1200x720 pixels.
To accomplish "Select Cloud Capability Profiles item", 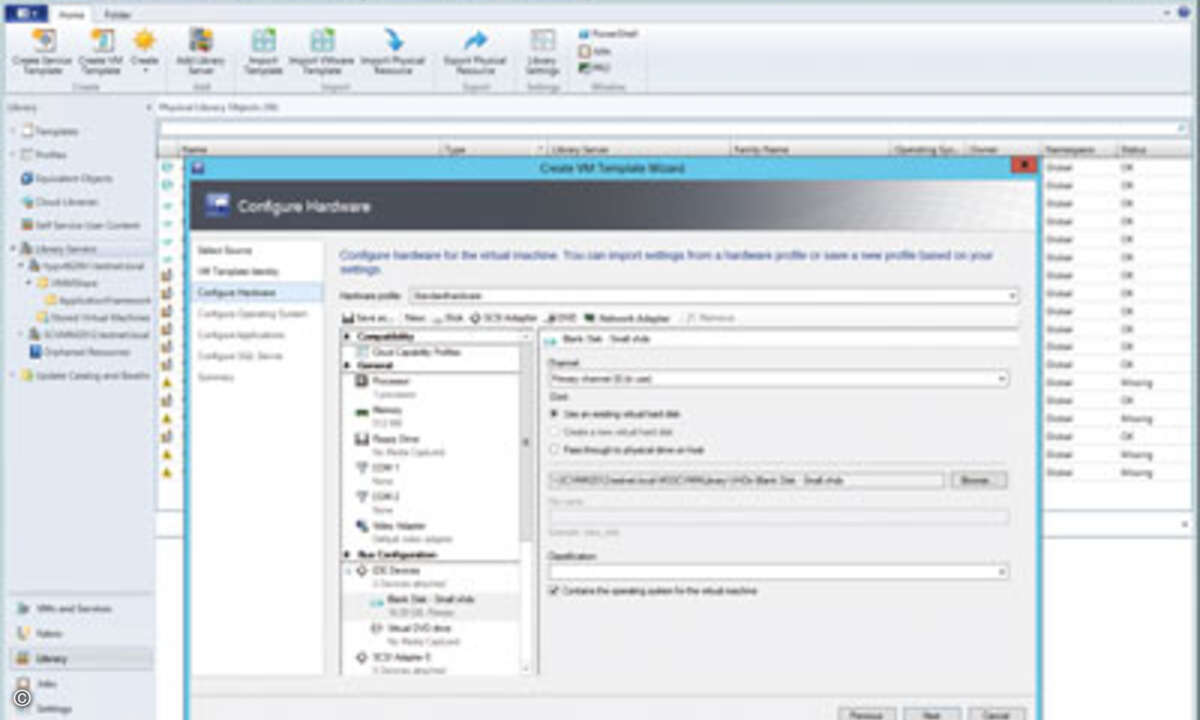I will 408,352.
